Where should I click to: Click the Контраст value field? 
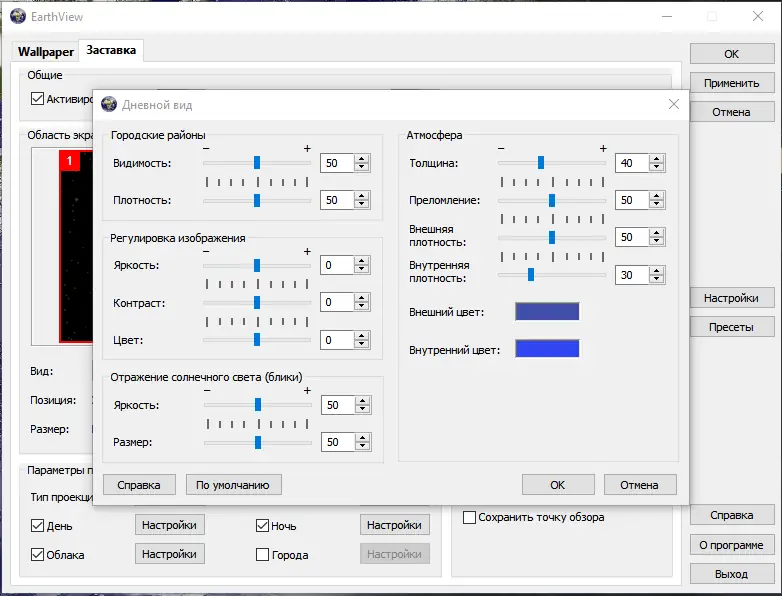[337, 302]
